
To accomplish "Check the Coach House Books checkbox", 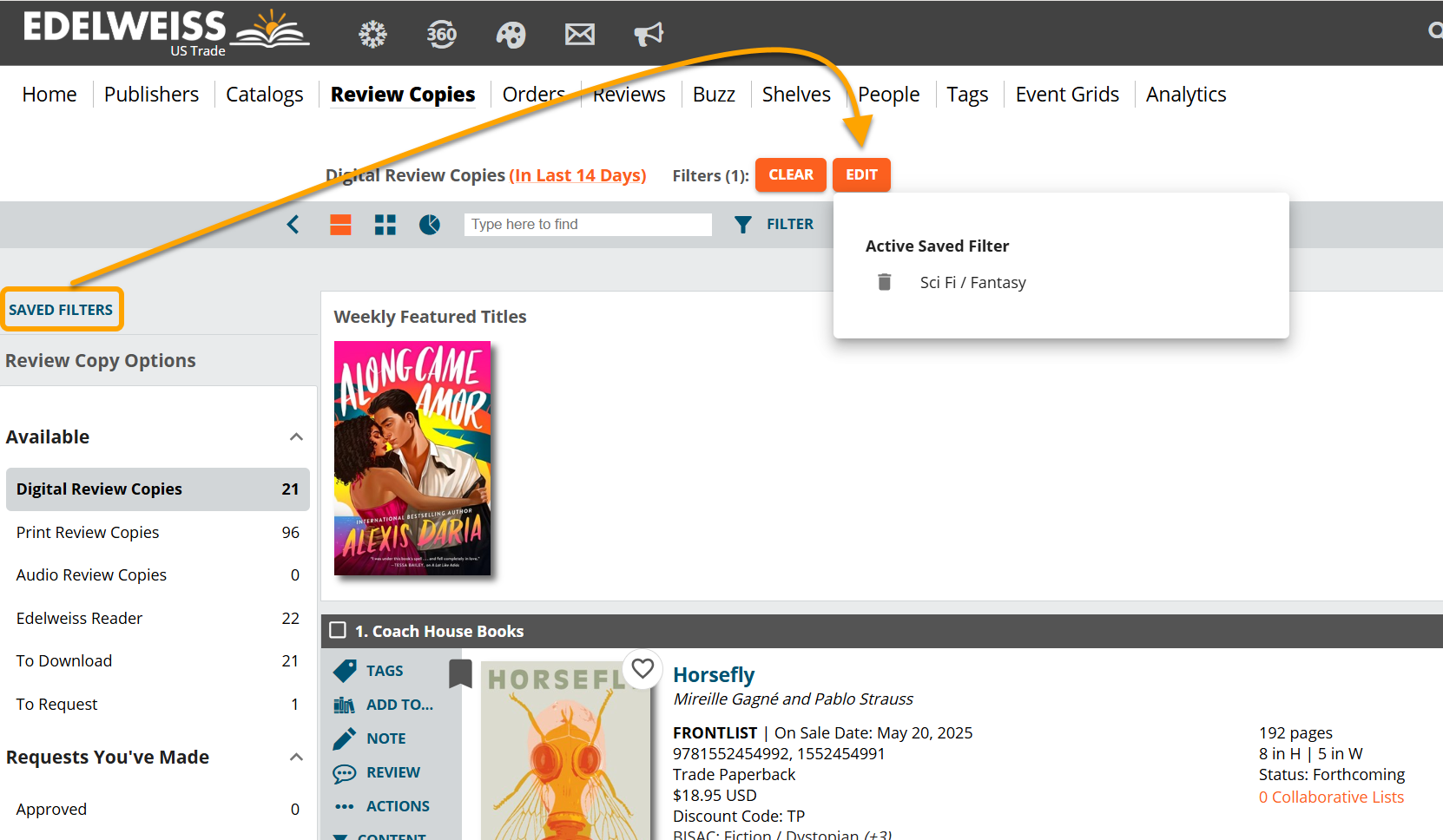I will (x=339, y=631).
